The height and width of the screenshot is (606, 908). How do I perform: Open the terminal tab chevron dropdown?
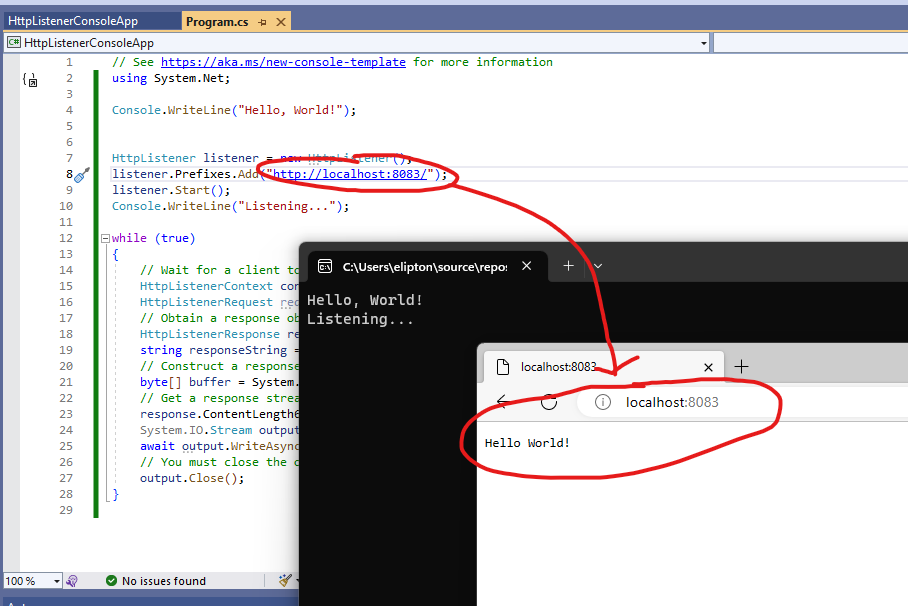(x=597, y=266)
